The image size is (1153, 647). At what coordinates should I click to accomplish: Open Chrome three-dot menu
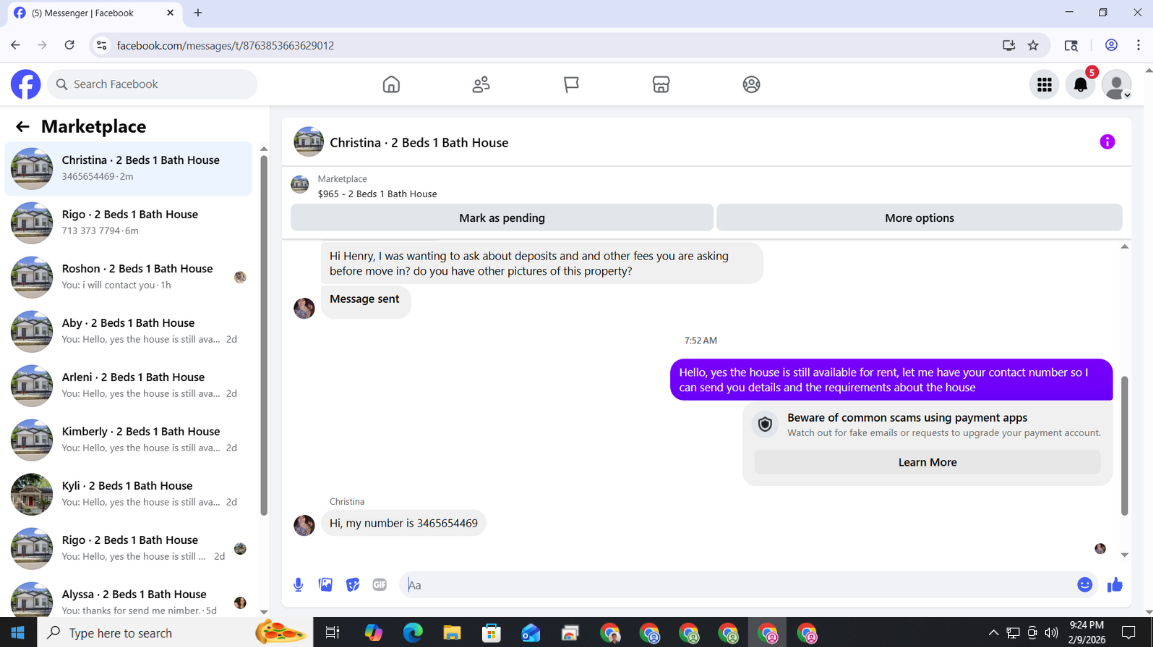(1138, 45)
